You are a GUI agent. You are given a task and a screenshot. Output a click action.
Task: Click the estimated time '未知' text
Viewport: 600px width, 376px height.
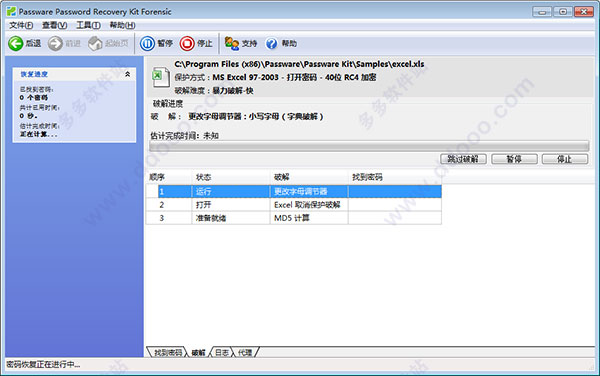click(211, 136)
